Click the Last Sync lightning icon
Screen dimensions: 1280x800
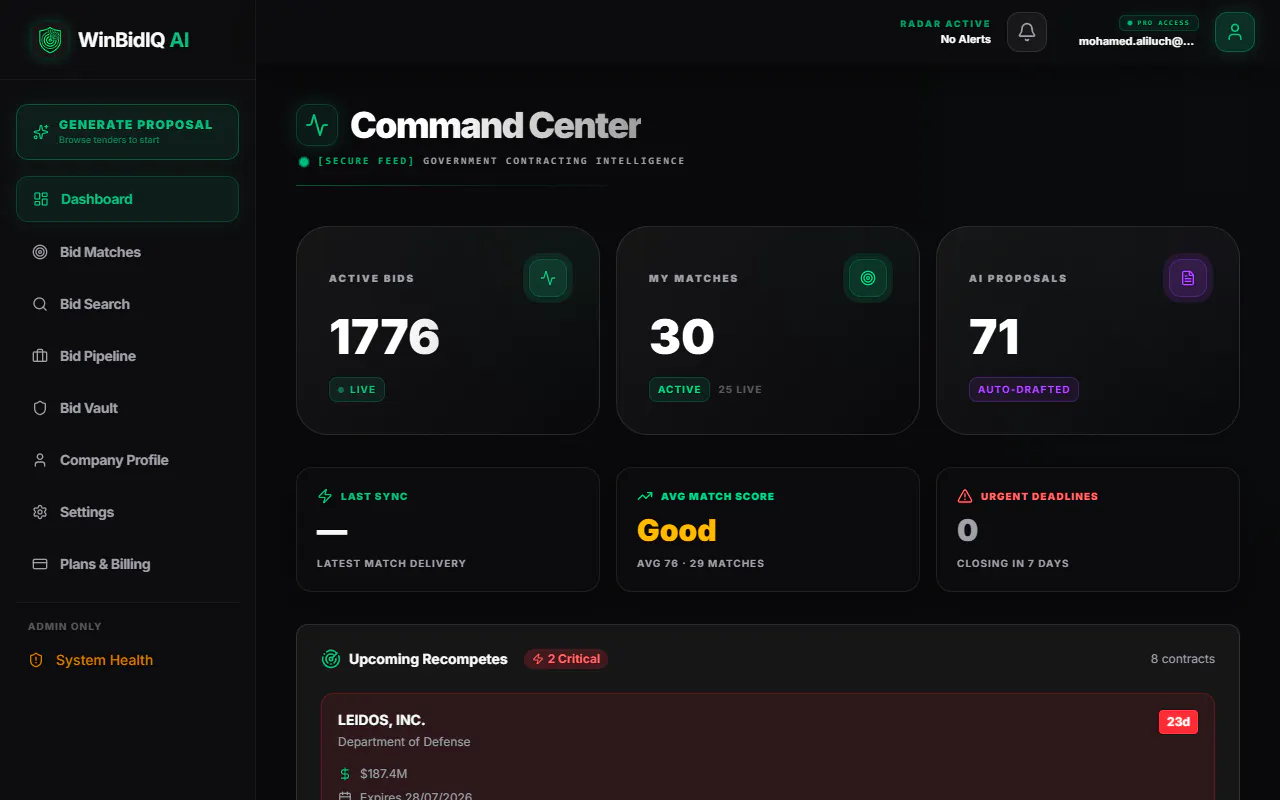pos(324,496)
